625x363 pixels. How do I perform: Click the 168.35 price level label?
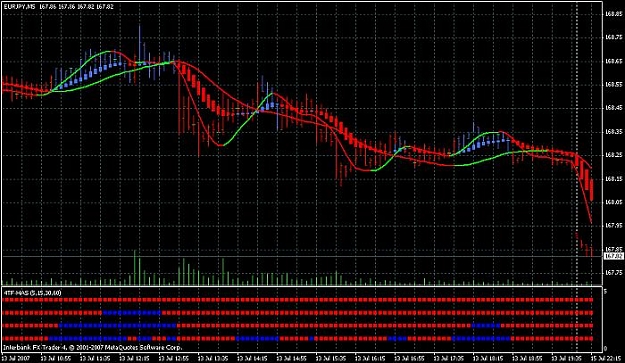click(x=613, y=132)
